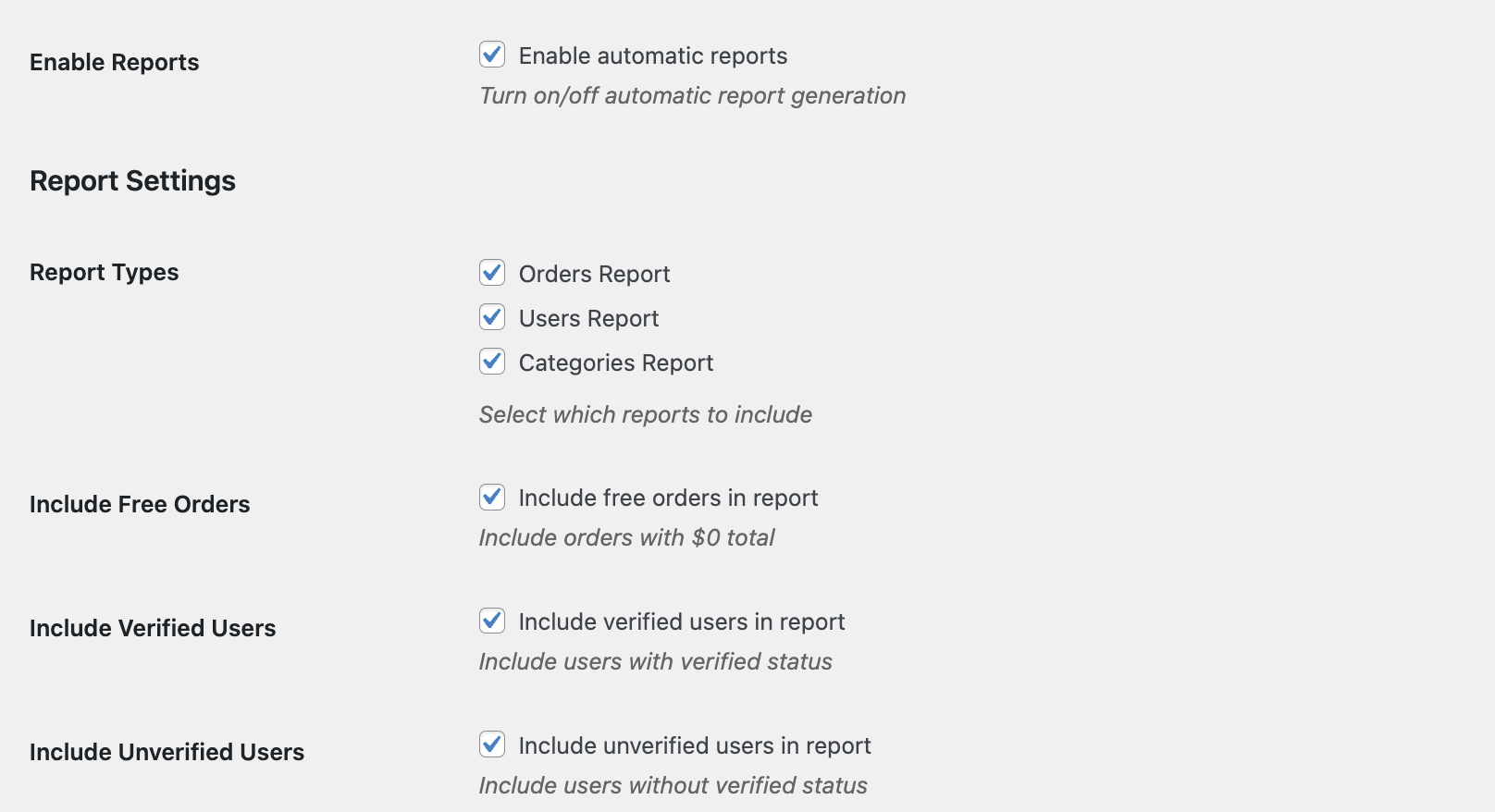Screen dimensions: 1495x812
Task: Click the Enable Reports row title
Action: click(114, 62)
